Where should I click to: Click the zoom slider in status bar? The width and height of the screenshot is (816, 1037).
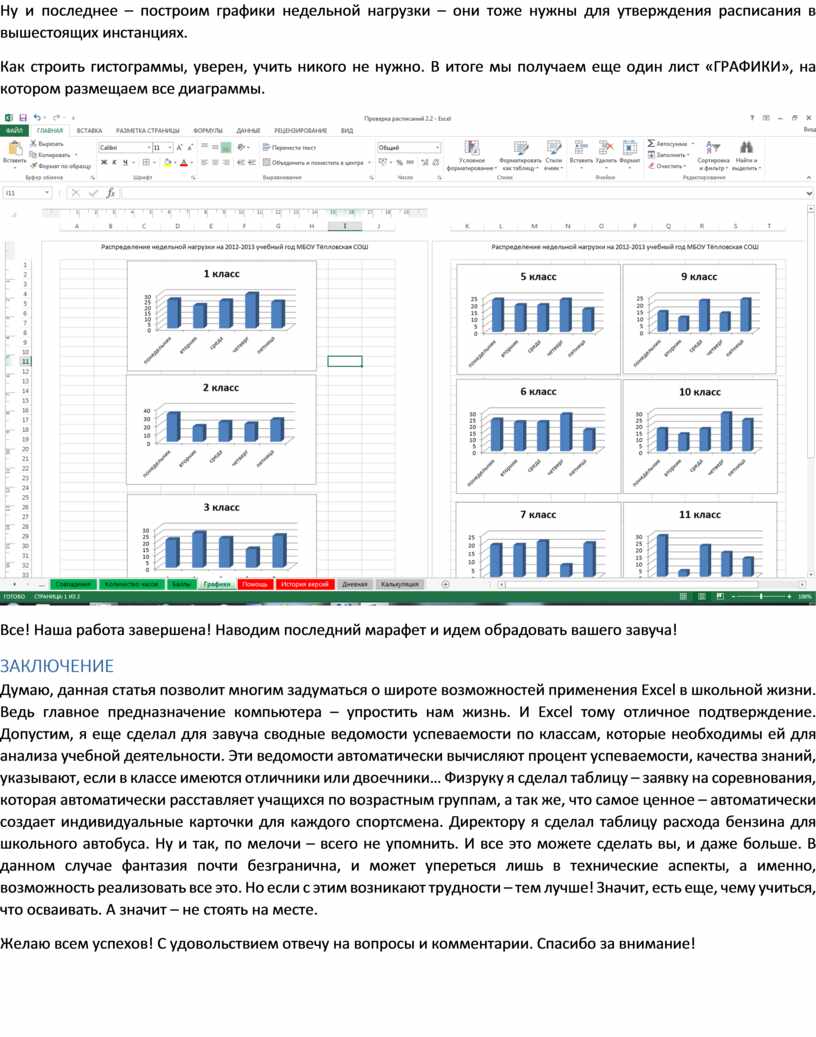pos(760,596)
